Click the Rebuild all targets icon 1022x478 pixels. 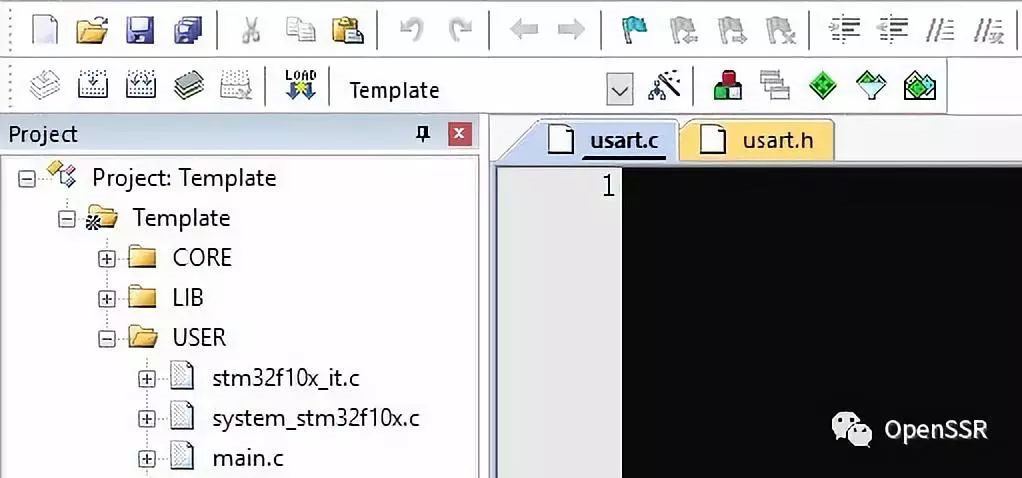coord(141,85)
